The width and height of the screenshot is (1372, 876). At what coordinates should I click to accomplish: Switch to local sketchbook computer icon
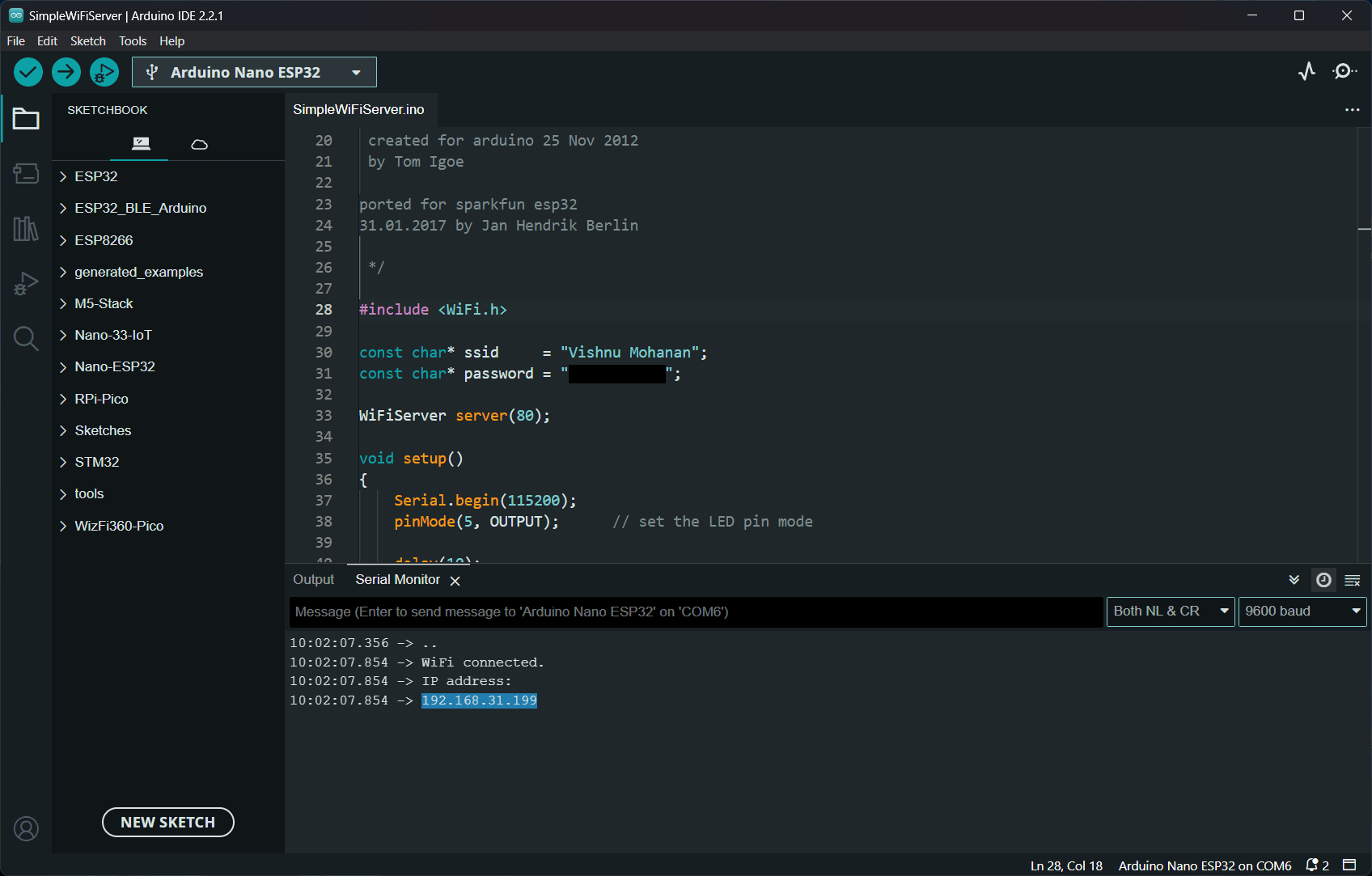[141, 144]
